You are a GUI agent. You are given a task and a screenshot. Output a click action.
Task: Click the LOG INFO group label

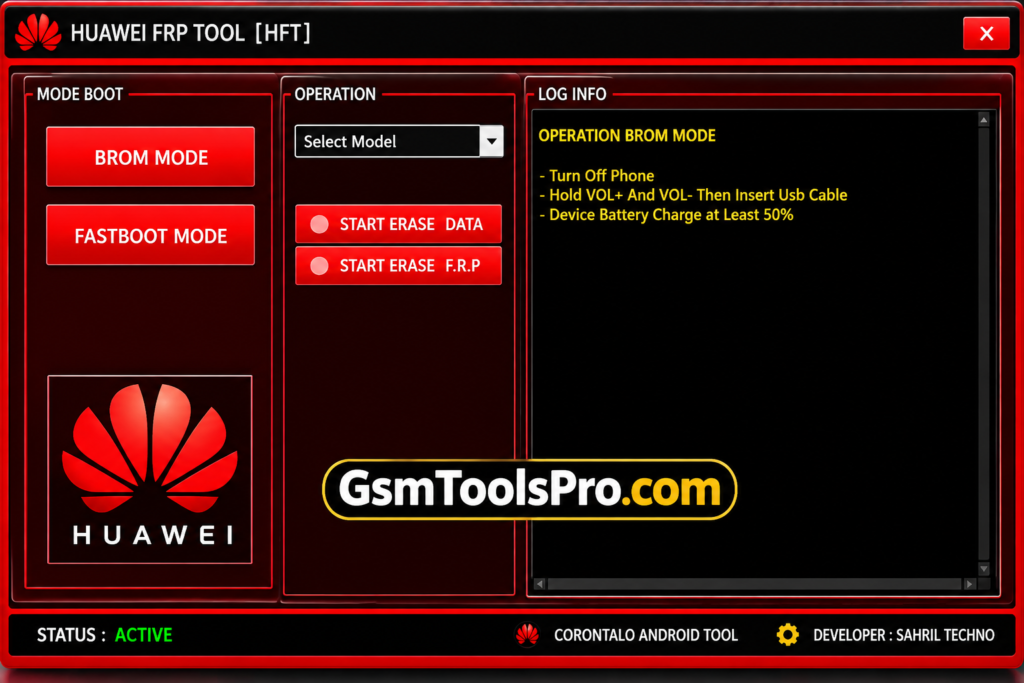coord(572,94)
